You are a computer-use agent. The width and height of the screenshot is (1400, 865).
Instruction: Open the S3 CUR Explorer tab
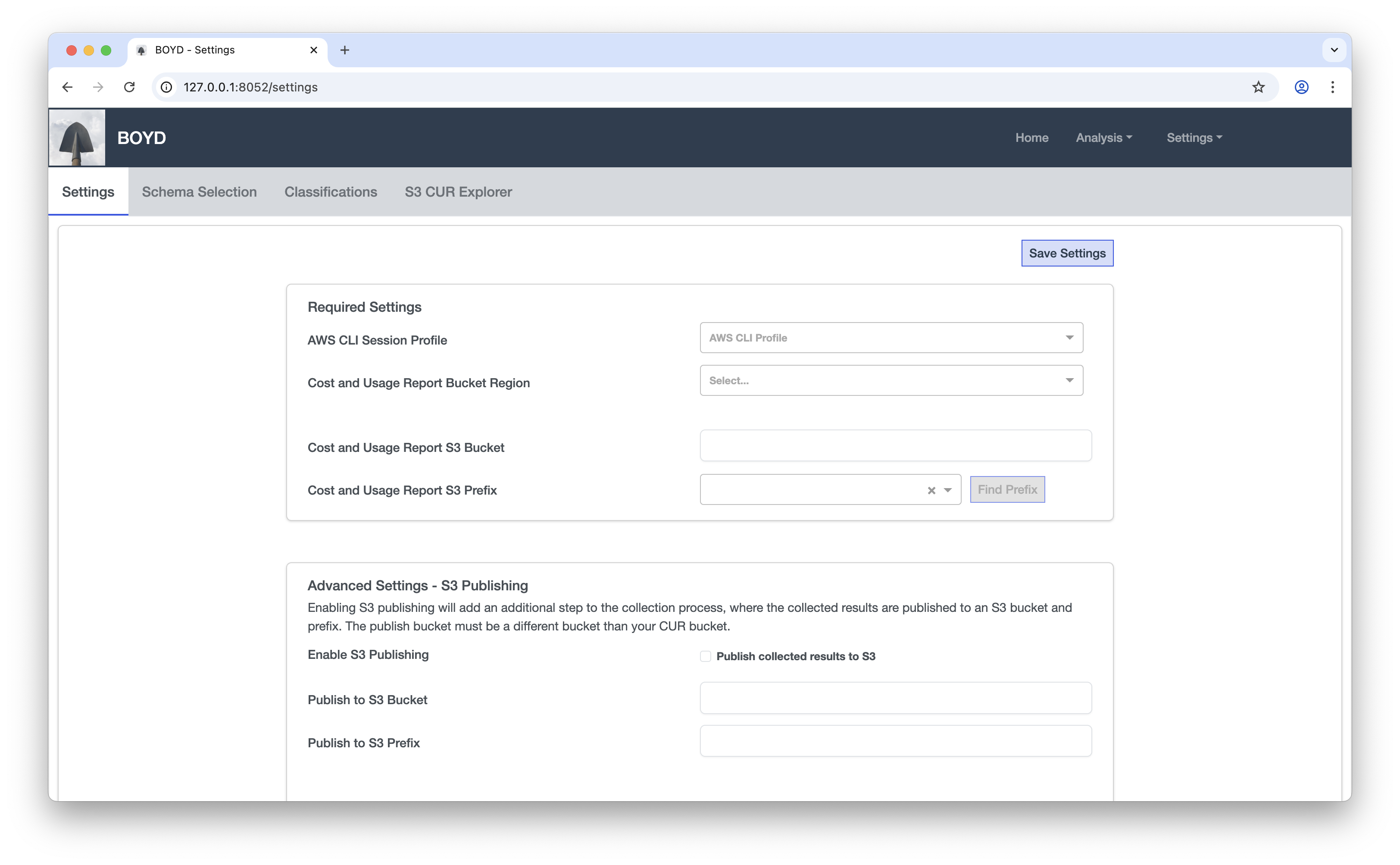(x=458, y=191)
